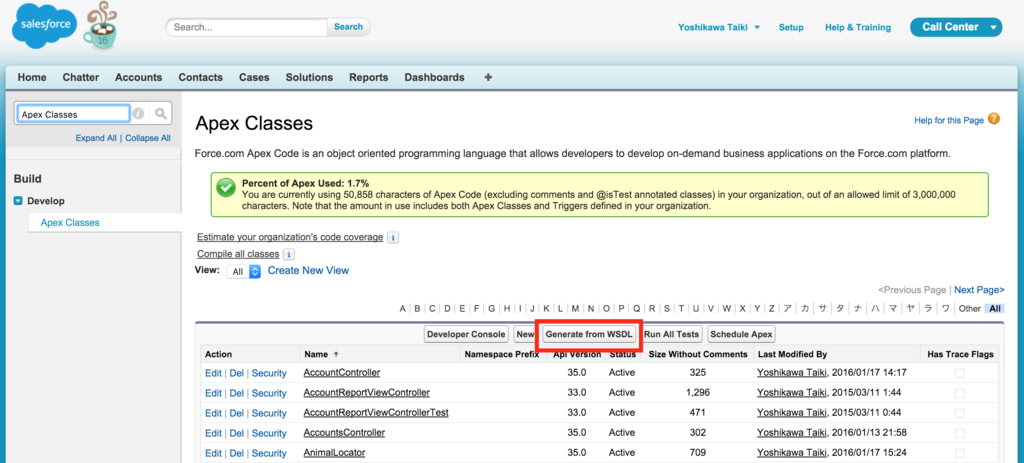Viewport: 1024px width, 463px height.
Task: Open the View dropdown set to All
Action: (244, 271)
